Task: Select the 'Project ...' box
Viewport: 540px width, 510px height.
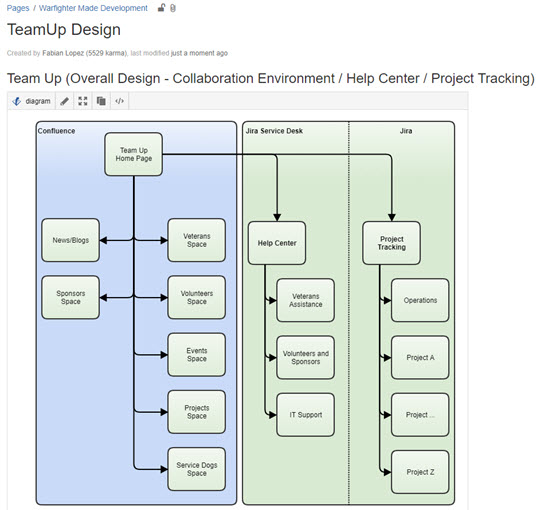Action: (x=420, y=415)
